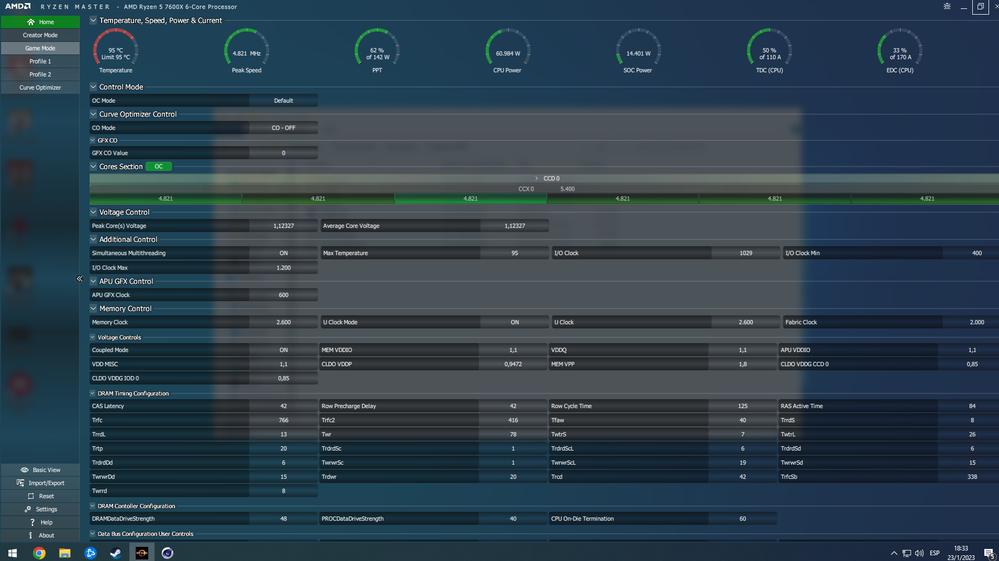Image resolution: width=999 pixels, height=561 pixels.
Task: Collapse the Control Mode section
Action: click(93, 87)
